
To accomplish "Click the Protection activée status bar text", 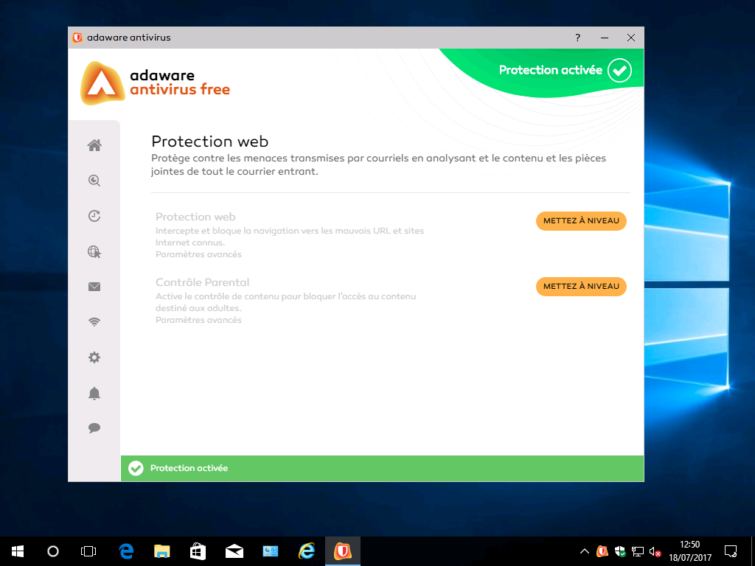I will 189,468.
